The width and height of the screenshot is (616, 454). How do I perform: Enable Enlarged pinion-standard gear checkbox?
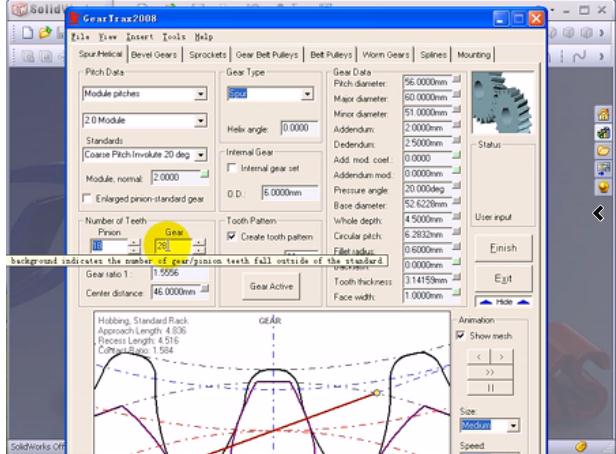[x=87, y=198]
